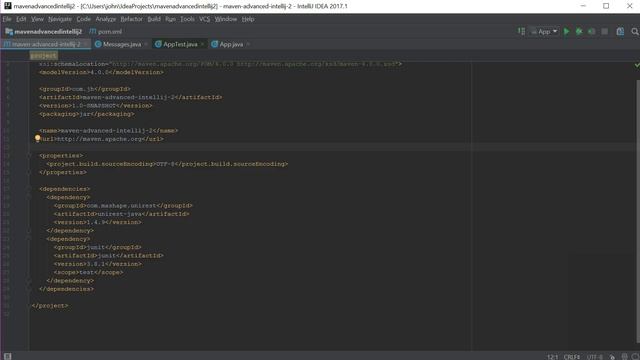Open the inspector Hector icon in status bar
640x360 pixels.
tap(624, 356)
